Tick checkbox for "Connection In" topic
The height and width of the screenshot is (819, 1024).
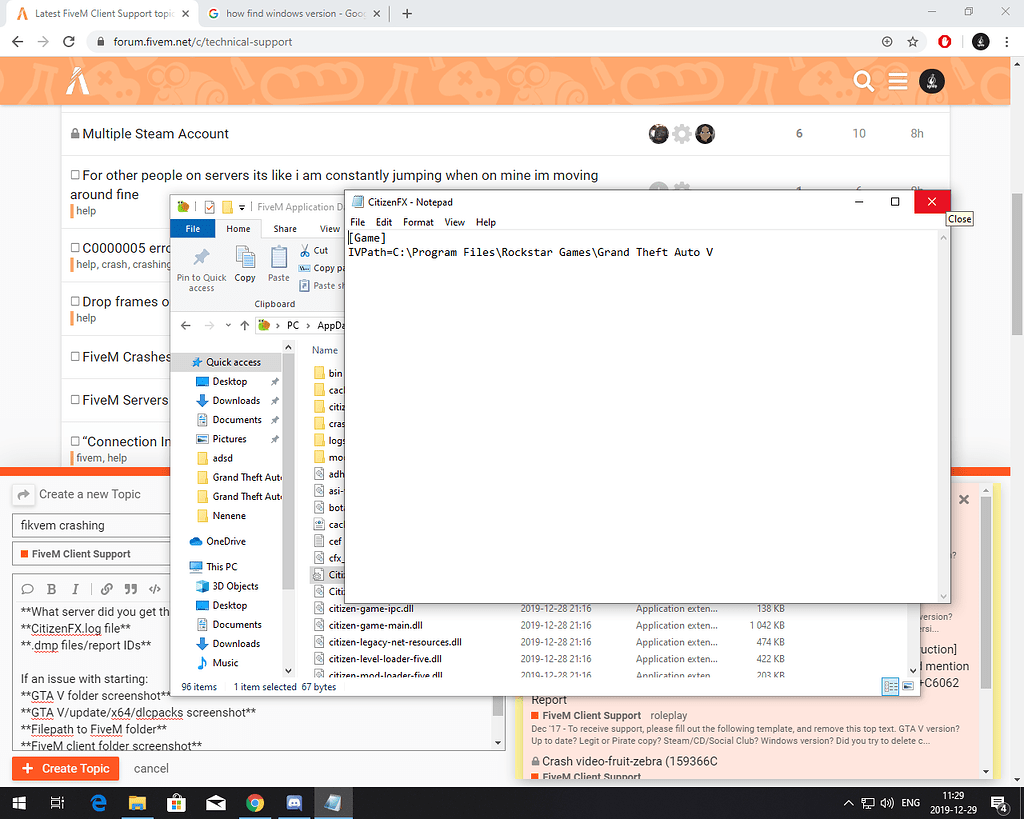75,442
